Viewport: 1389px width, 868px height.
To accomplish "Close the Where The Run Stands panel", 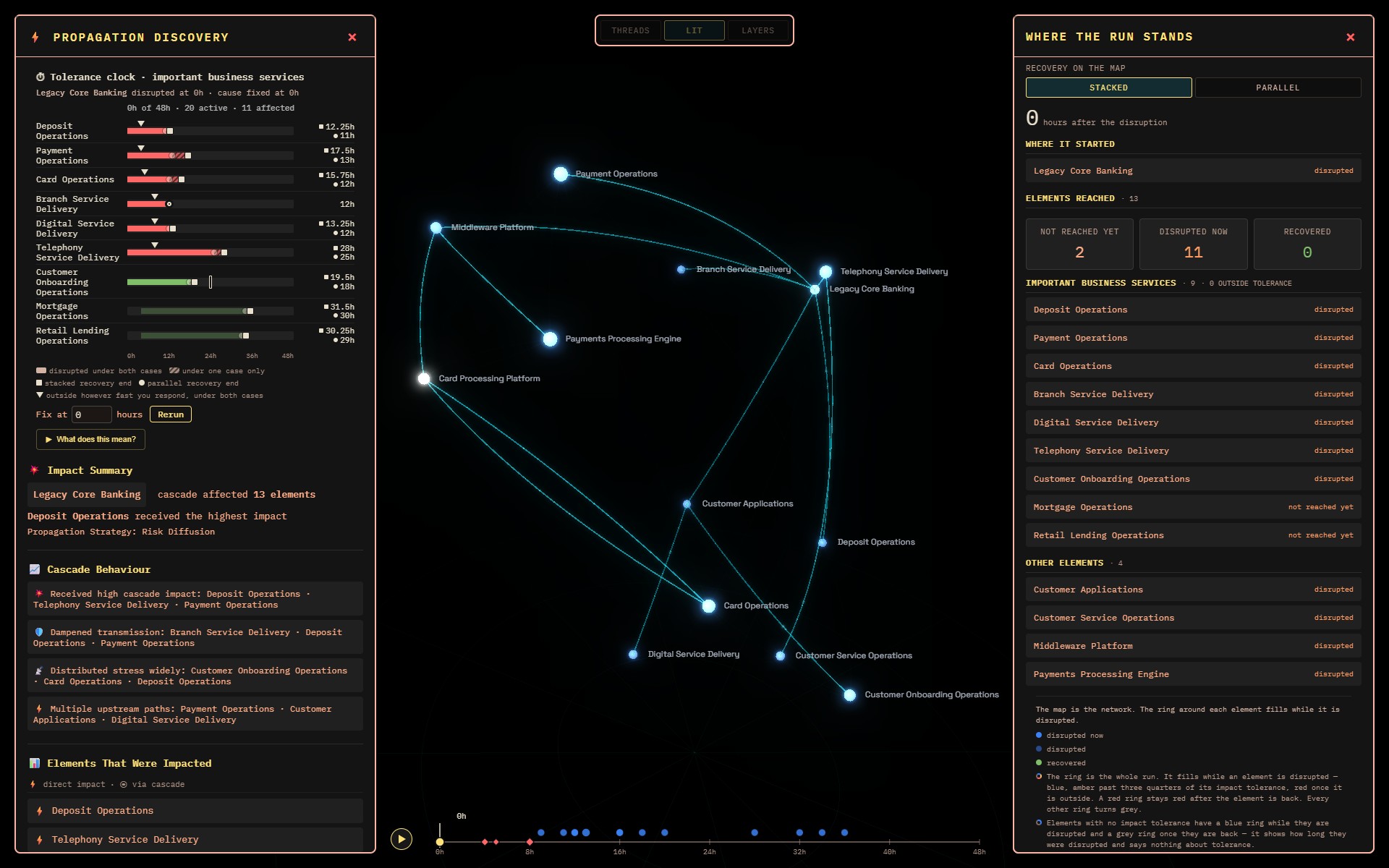I will (1350, 38).
